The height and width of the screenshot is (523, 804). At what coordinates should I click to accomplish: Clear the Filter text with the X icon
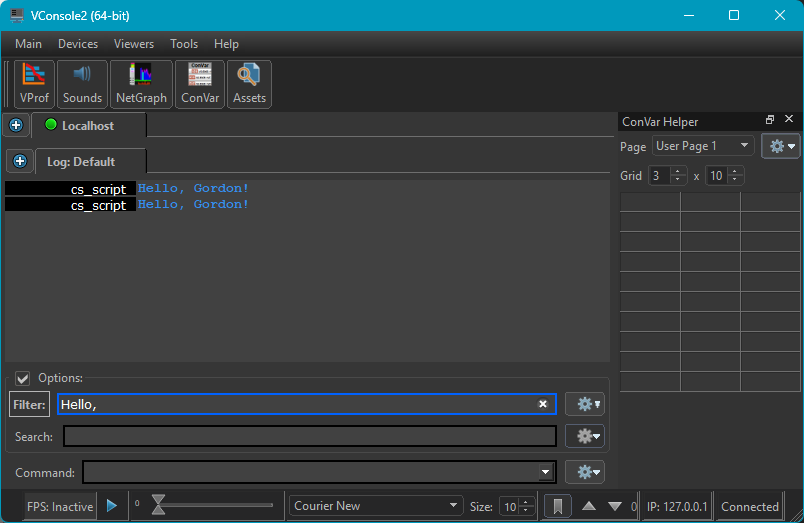543,404
